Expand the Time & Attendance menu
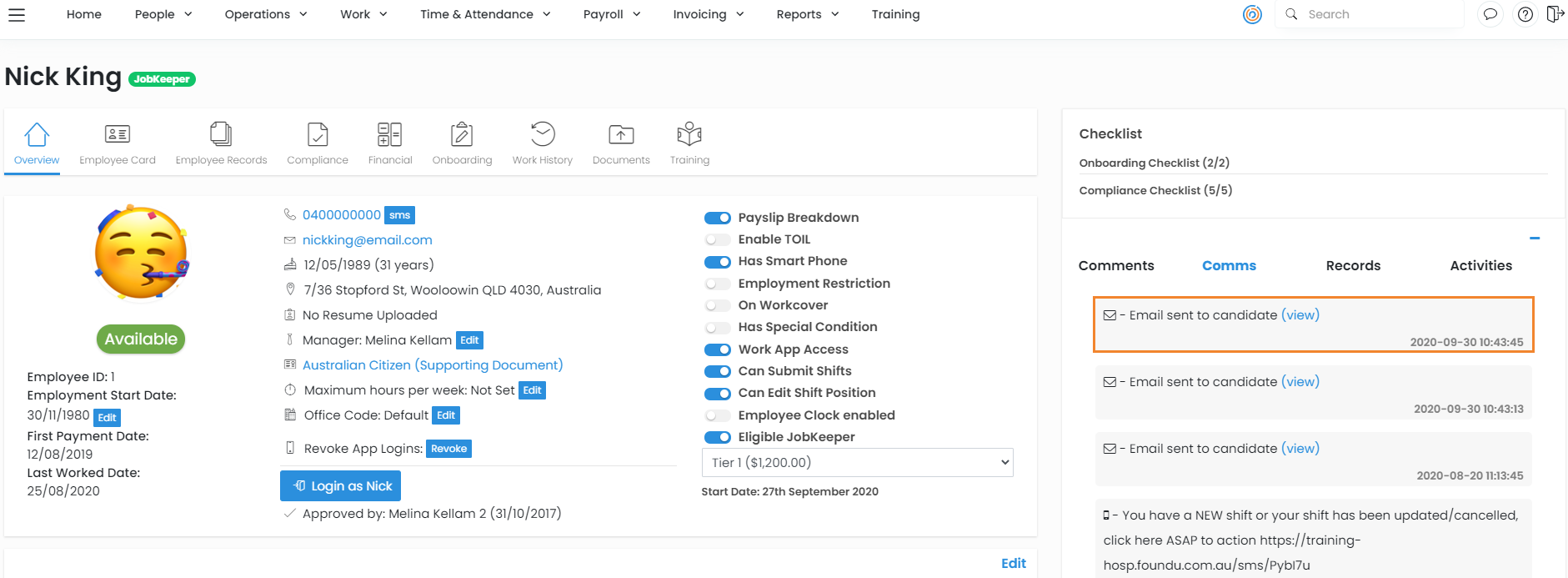This screenshot has width=1568, height=578. [x=485, y=14]
